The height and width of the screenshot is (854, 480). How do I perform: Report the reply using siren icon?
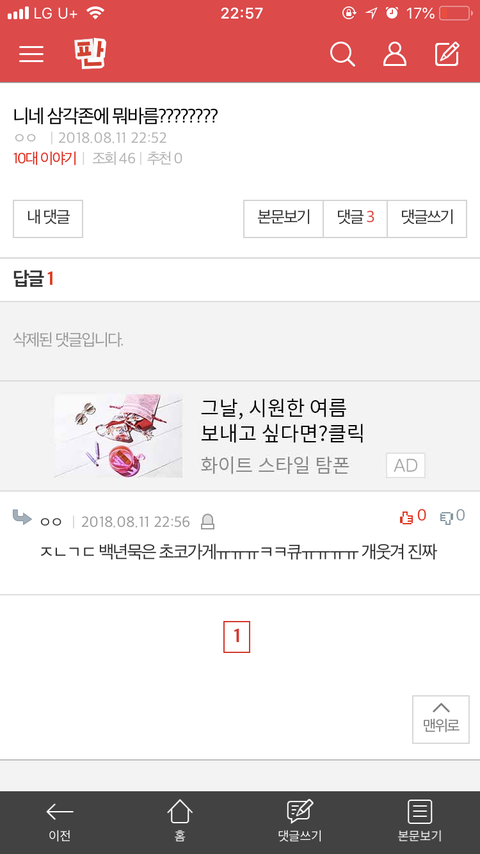(x=208, y=522)
